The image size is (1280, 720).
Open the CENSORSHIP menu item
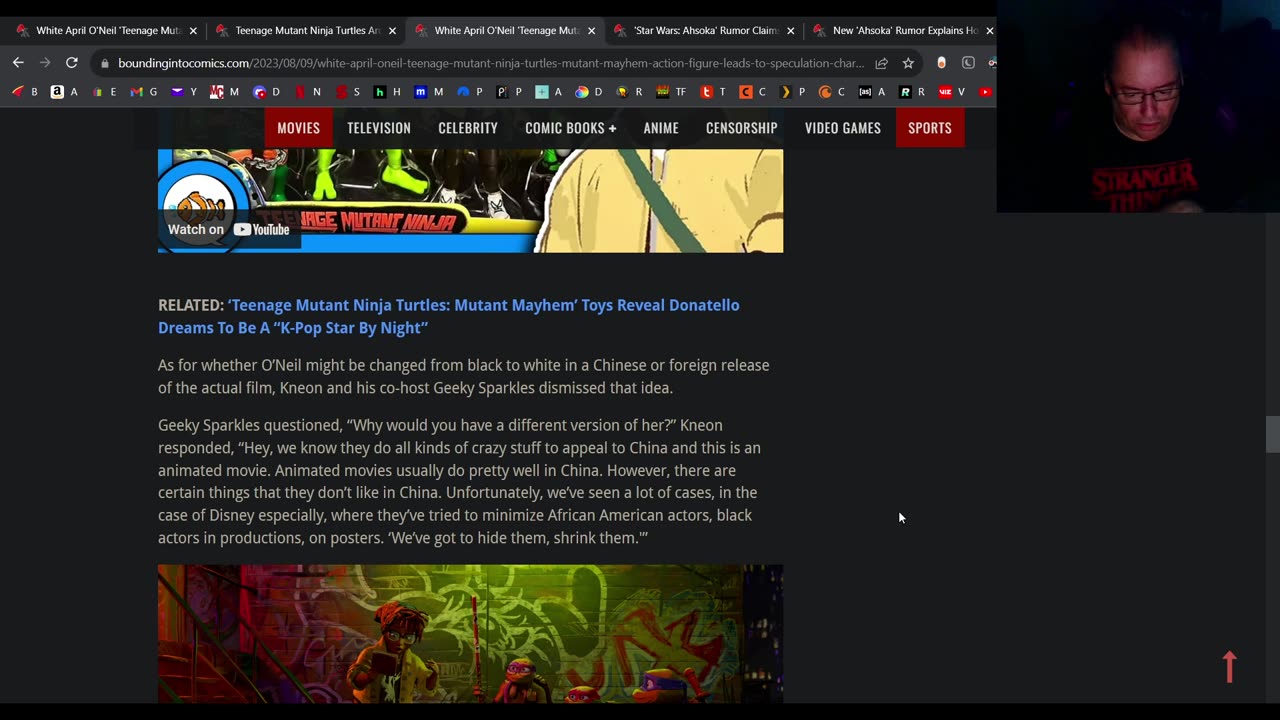[741, 128]
